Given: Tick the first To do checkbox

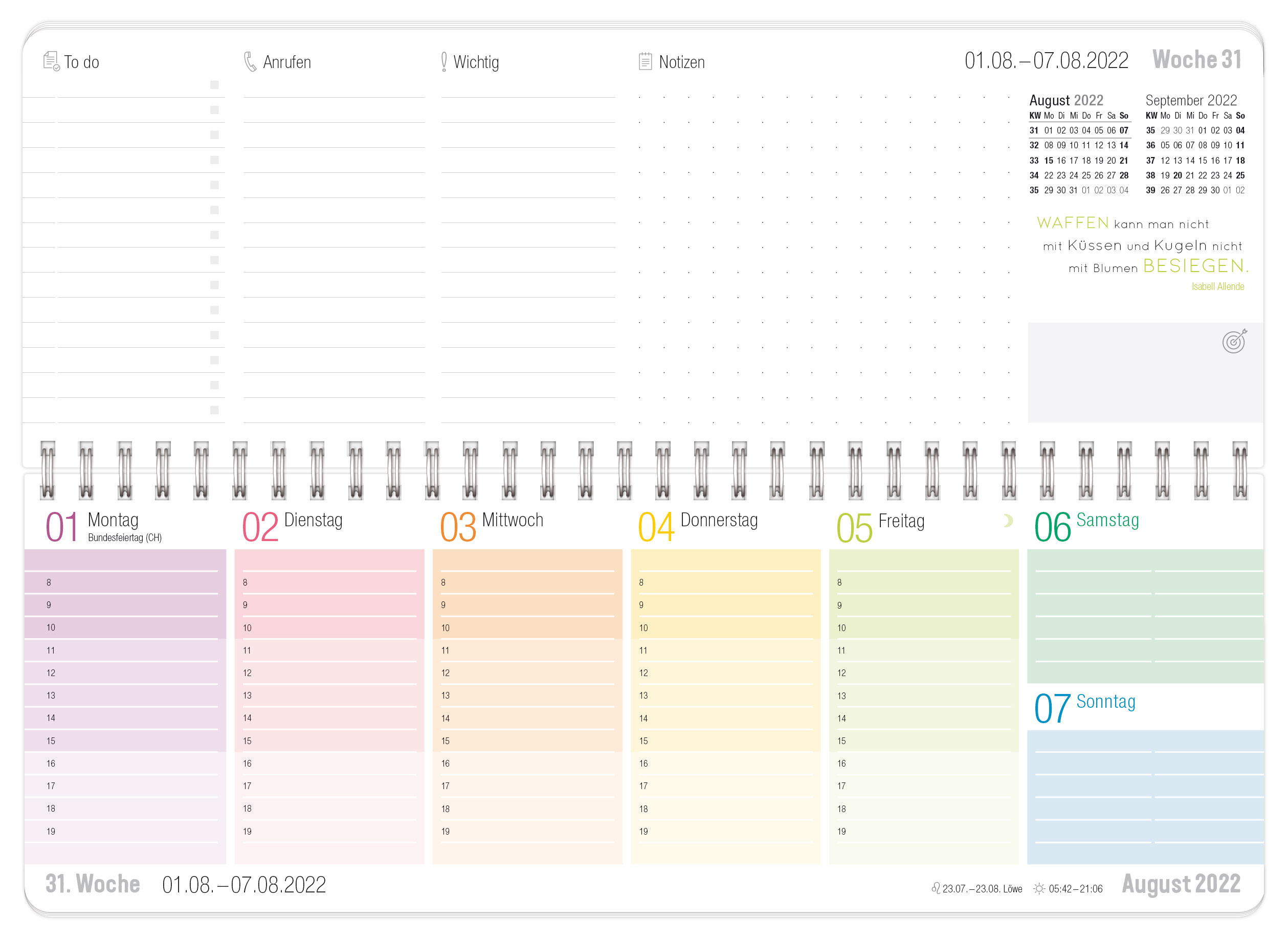Looking at the screenshot, I should point(215,85).
